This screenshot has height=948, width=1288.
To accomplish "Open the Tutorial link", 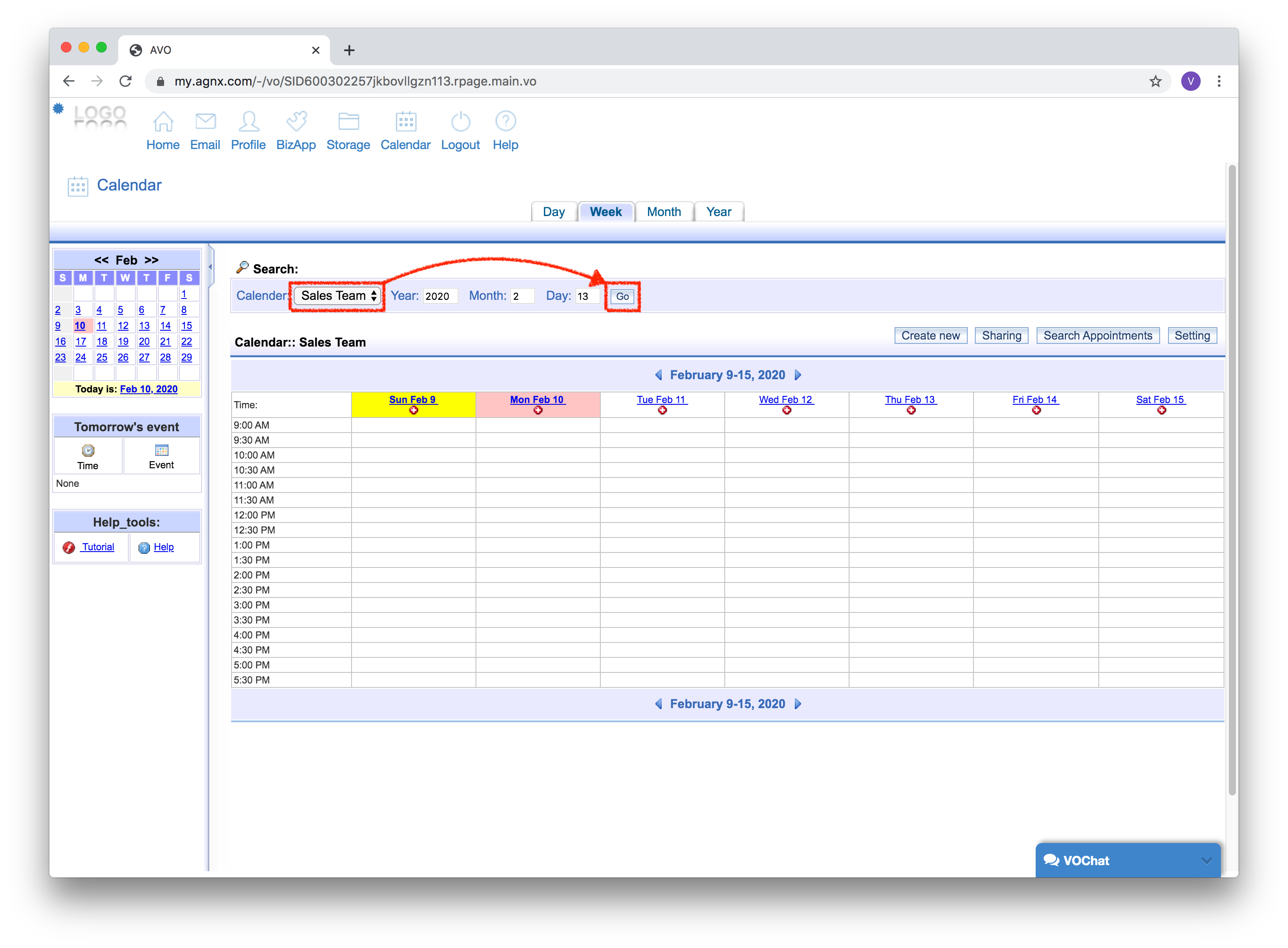I will [97, 548].
